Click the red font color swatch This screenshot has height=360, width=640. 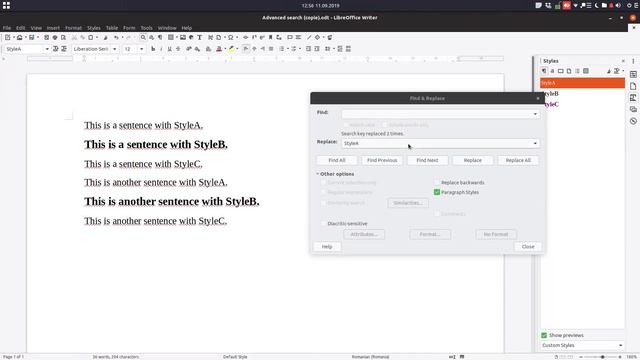219,49
